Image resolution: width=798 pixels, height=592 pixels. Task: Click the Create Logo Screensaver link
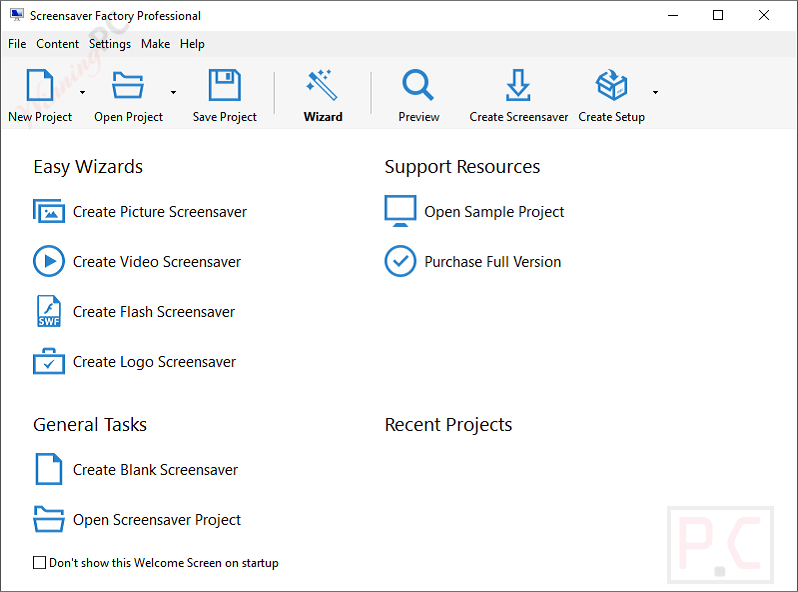click(154, 361)
